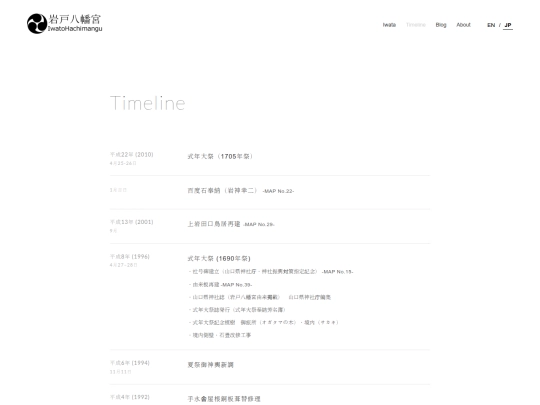Switch language to JP

point(508,25)
